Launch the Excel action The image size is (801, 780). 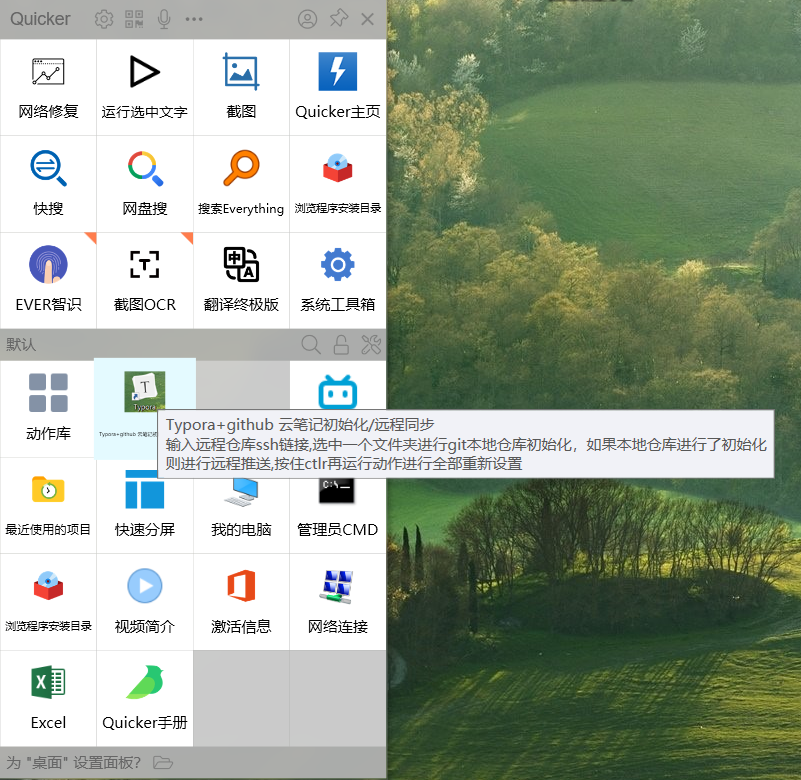[49, 698]
